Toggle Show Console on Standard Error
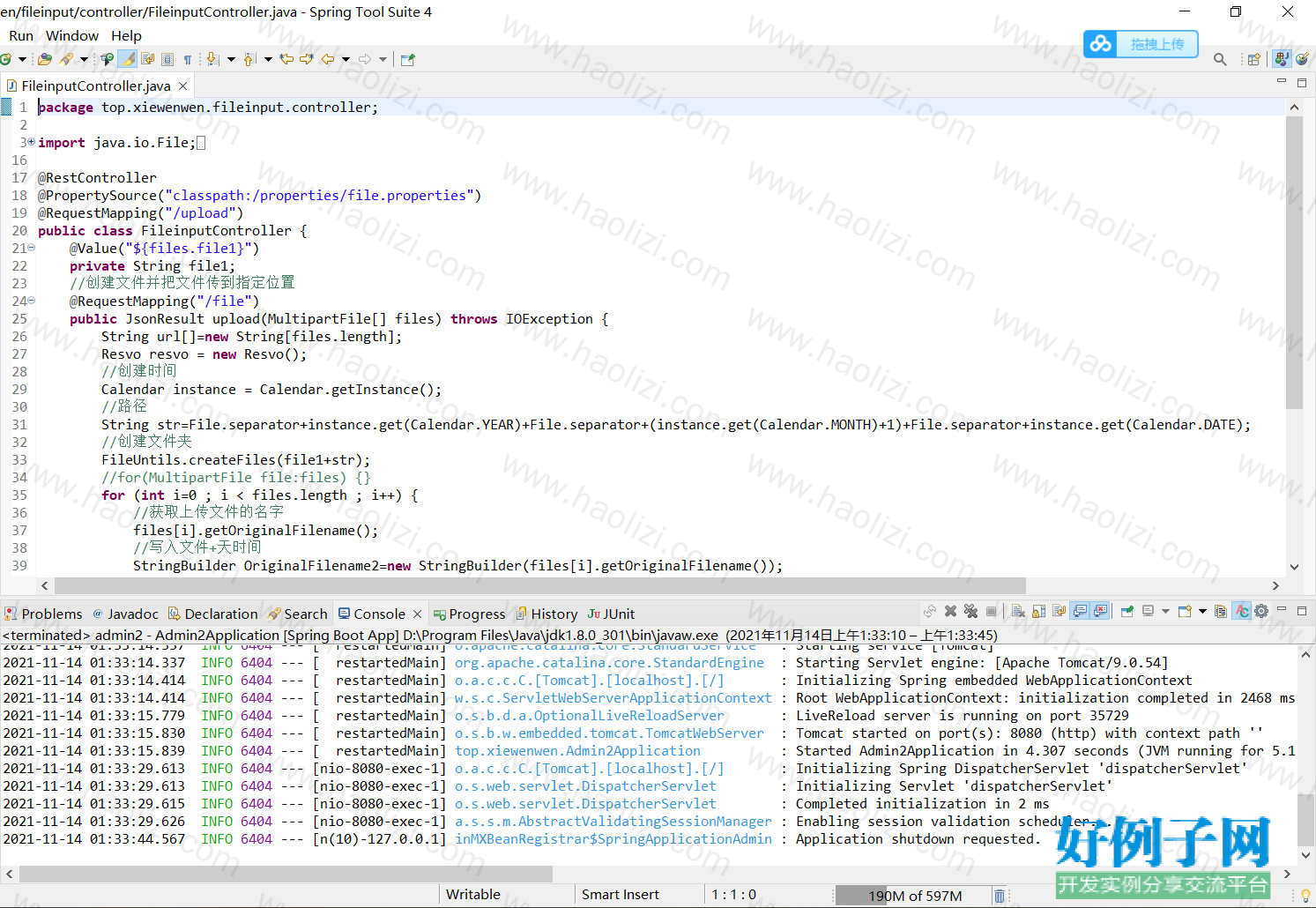Image resolution: width=1316 pixels, height=908 pixels. point(1100,611)
